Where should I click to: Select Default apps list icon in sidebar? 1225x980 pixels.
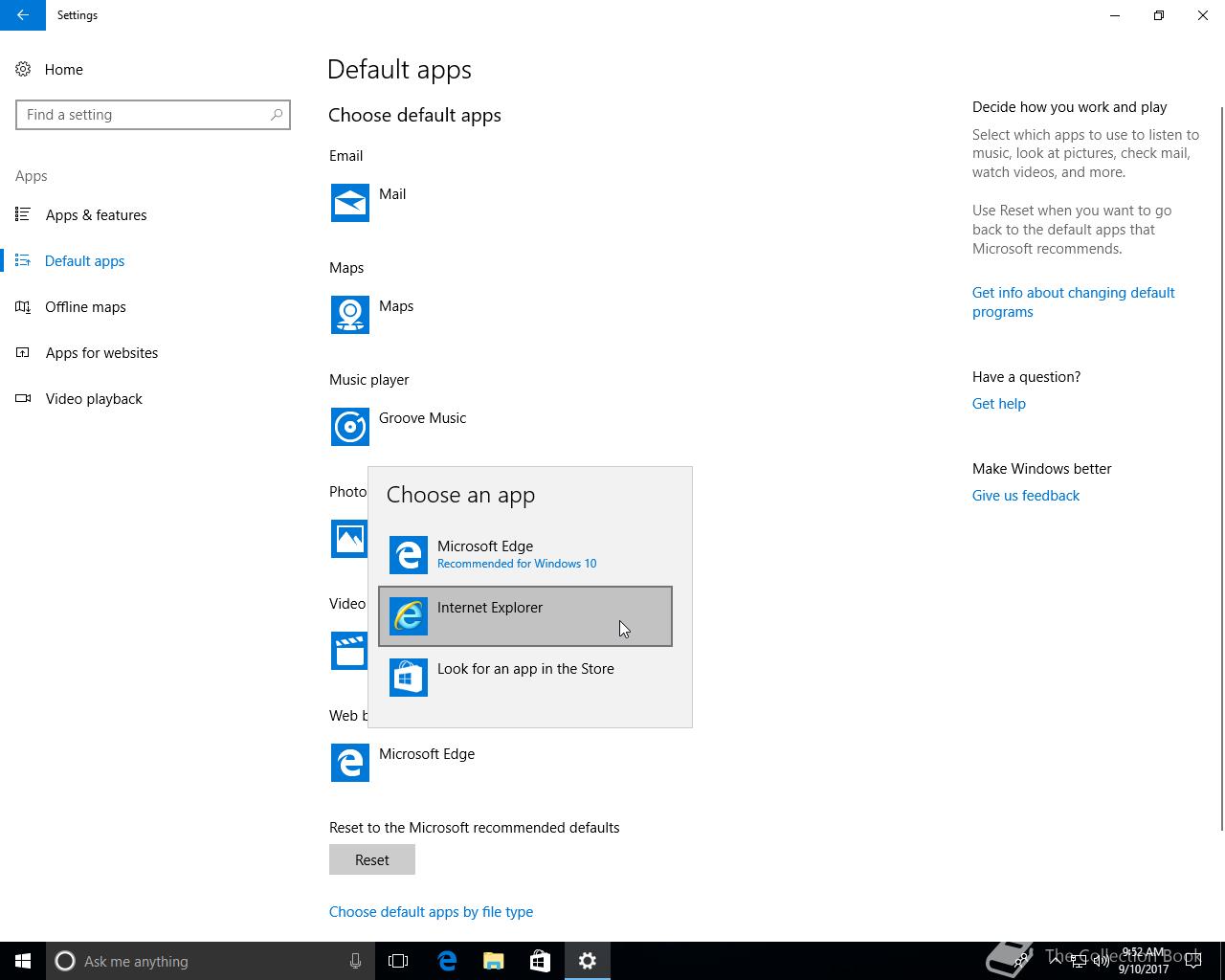point(23,261)
